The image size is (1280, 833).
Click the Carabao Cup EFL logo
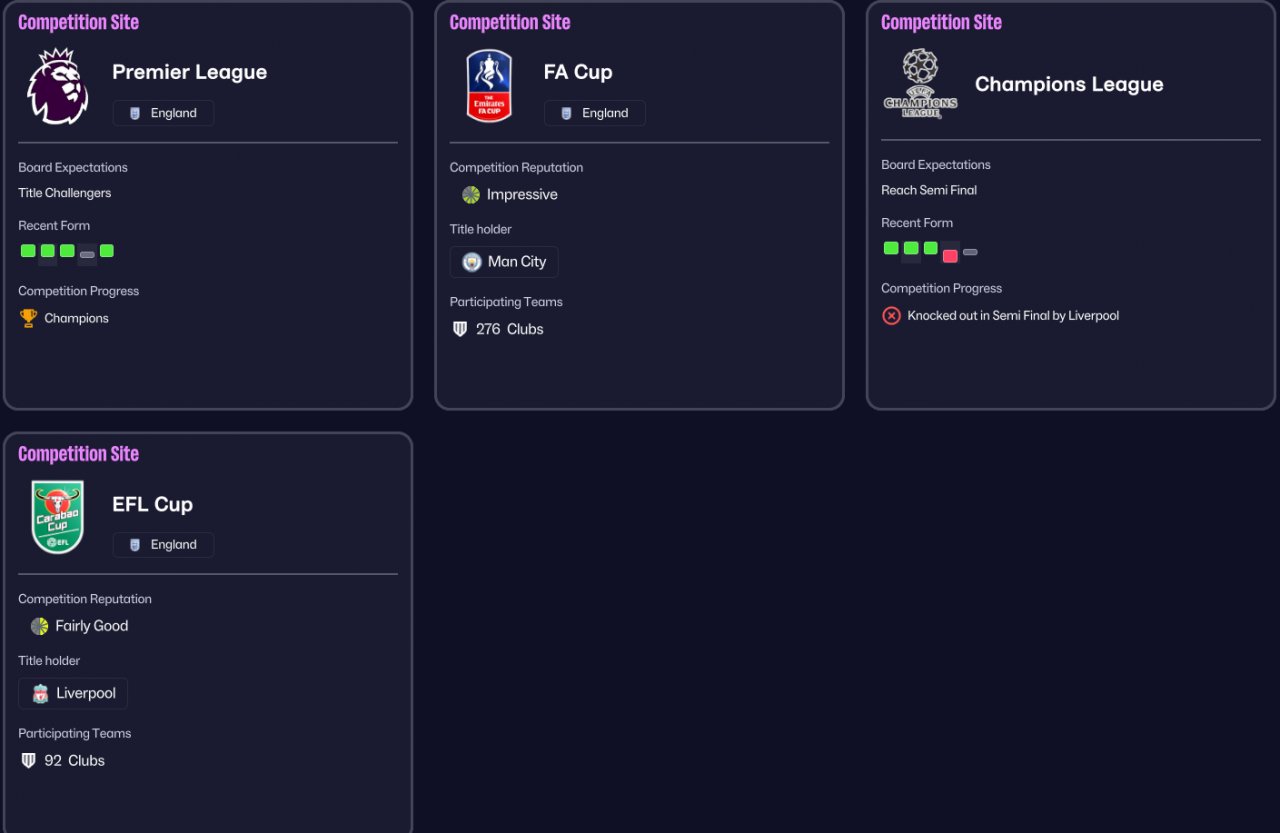click(x=58, y=517)
